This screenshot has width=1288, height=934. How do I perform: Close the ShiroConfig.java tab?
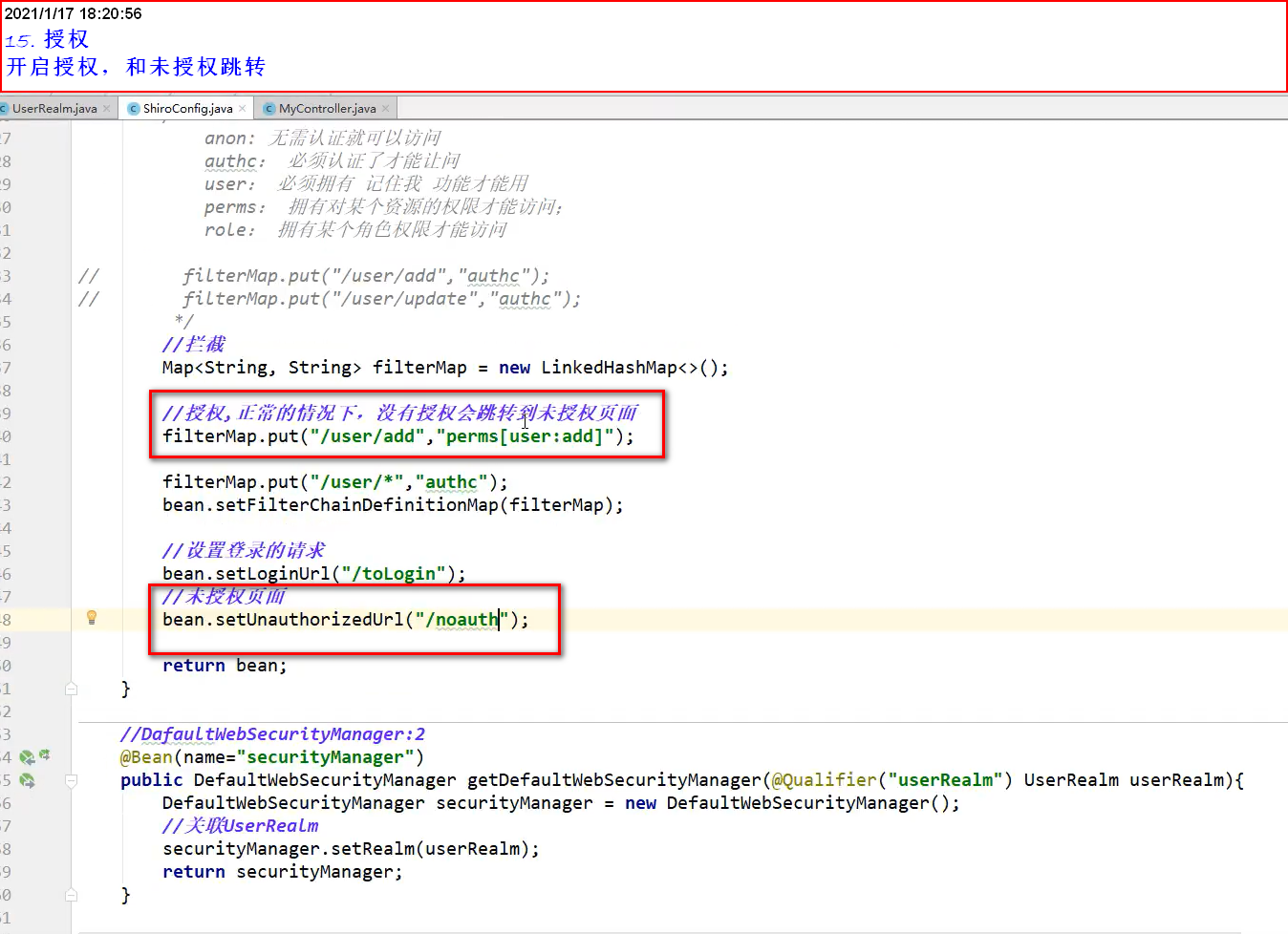pos(243,109)
